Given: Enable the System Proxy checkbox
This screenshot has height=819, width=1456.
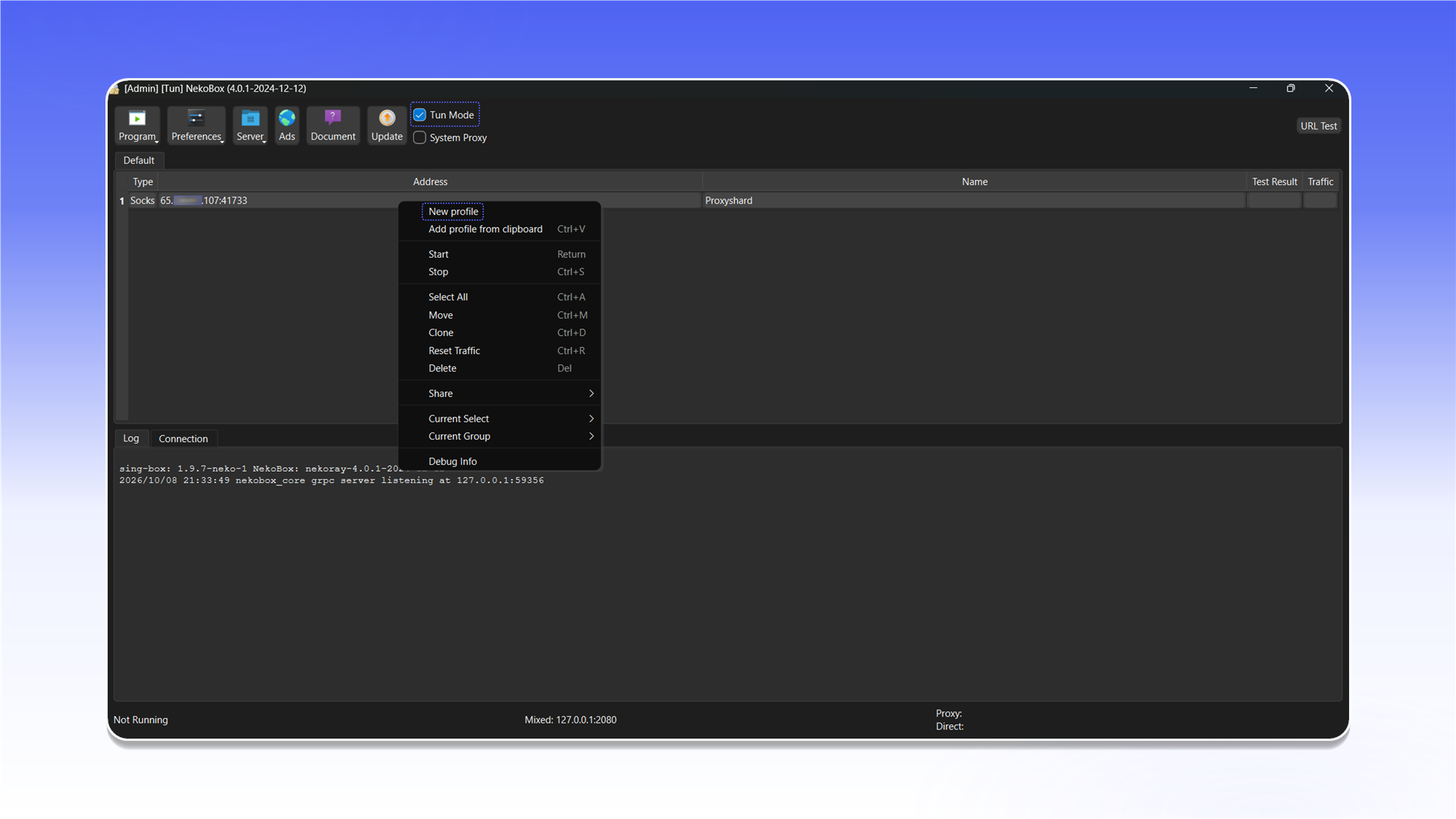Looking at the screenshot, I should click(x=419, y=137).
